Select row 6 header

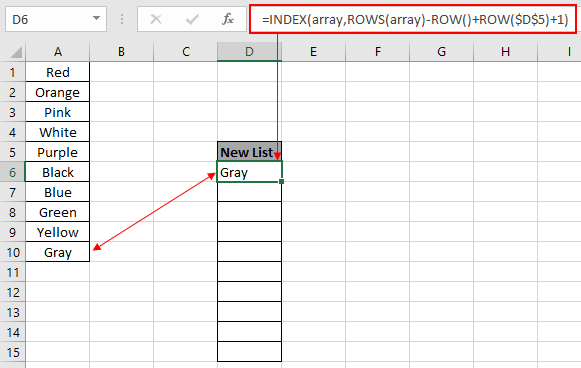pos(12,172)
